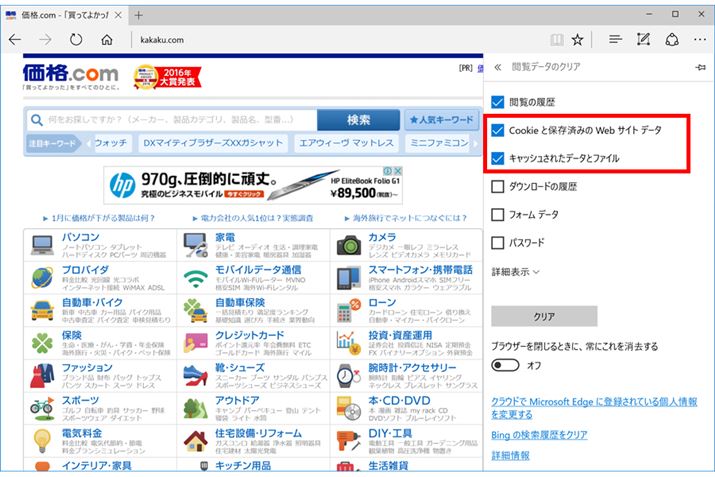
Task: Click the Share icon in the toolbar
Action: 672,40
